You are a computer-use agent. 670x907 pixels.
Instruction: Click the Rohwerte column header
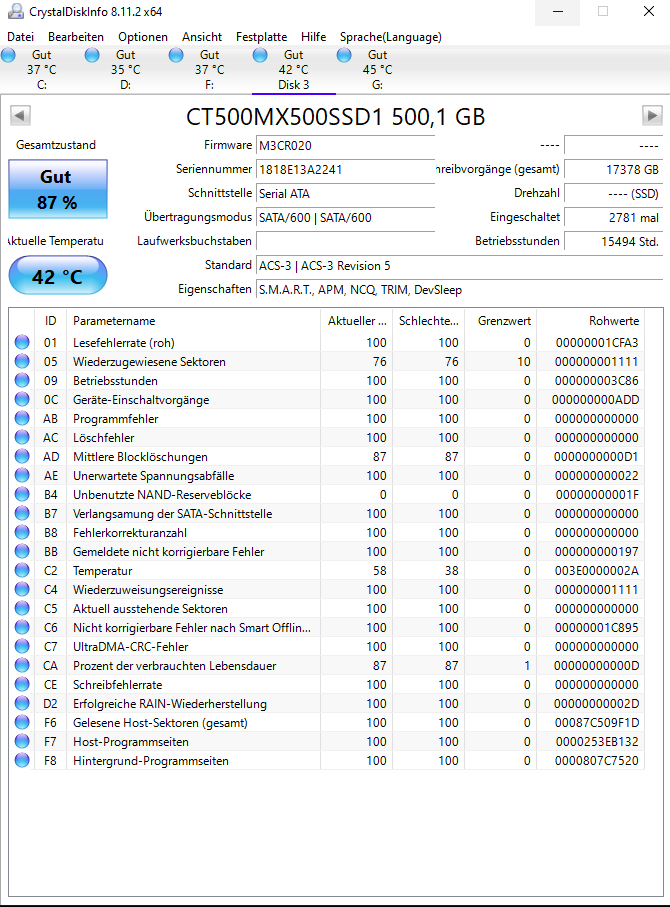point(590,320)
